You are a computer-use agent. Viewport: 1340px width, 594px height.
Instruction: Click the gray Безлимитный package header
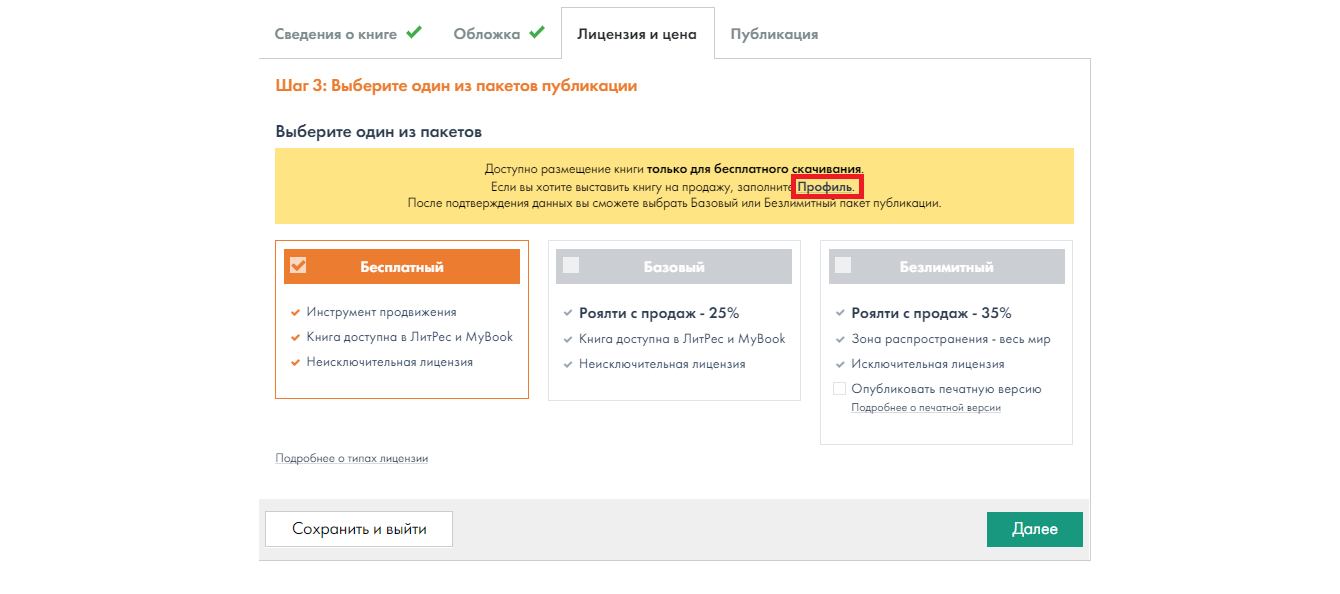(x=946, y=267)
